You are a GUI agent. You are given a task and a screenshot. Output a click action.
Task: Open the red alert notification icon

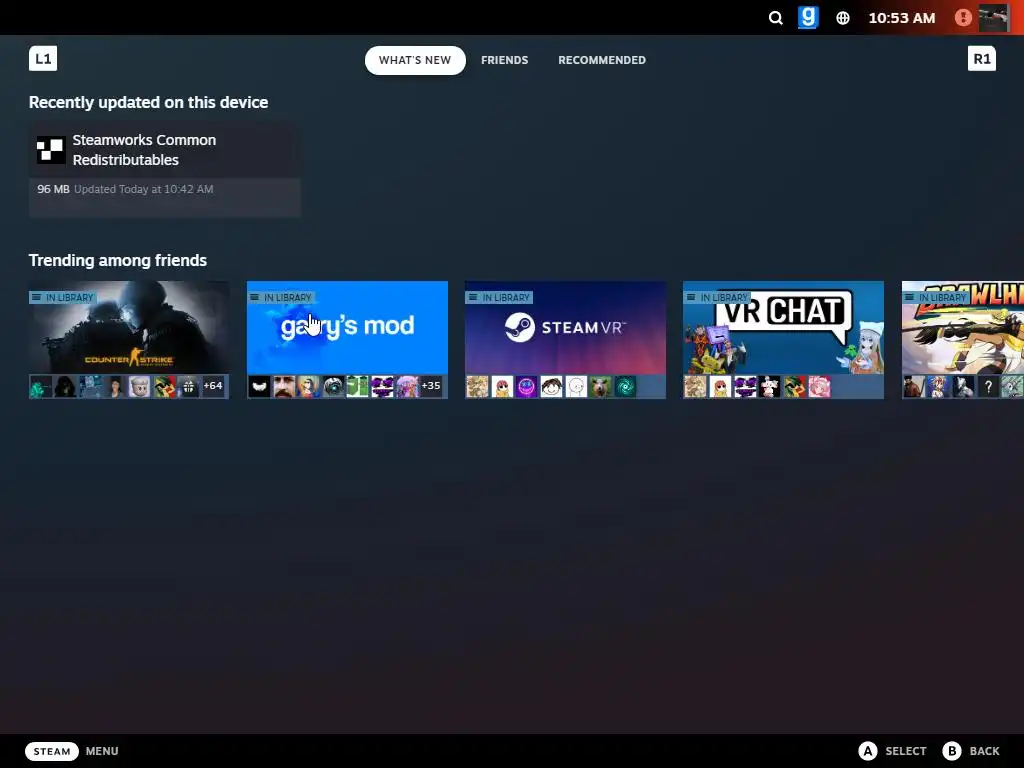963,18
